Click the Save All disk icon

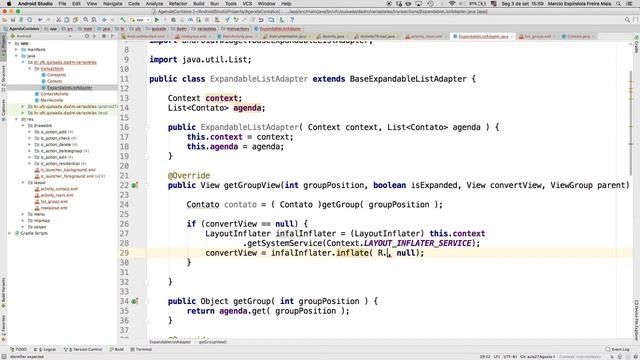pyautogui.click(x=13, y=20)
